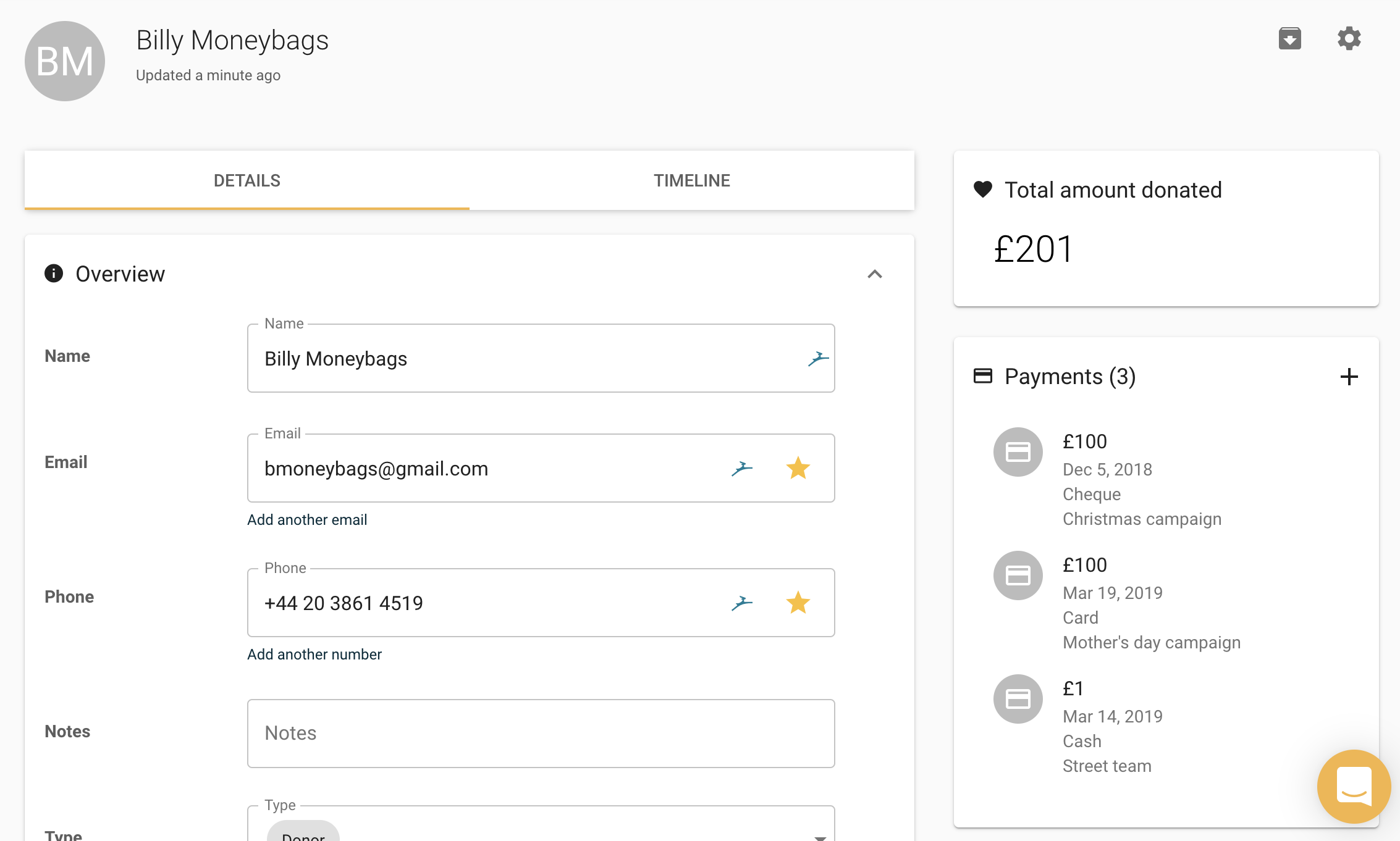Click the BM avatar circle
Viewport: 1400px width, 841px height.
click(x=65, y=61)
